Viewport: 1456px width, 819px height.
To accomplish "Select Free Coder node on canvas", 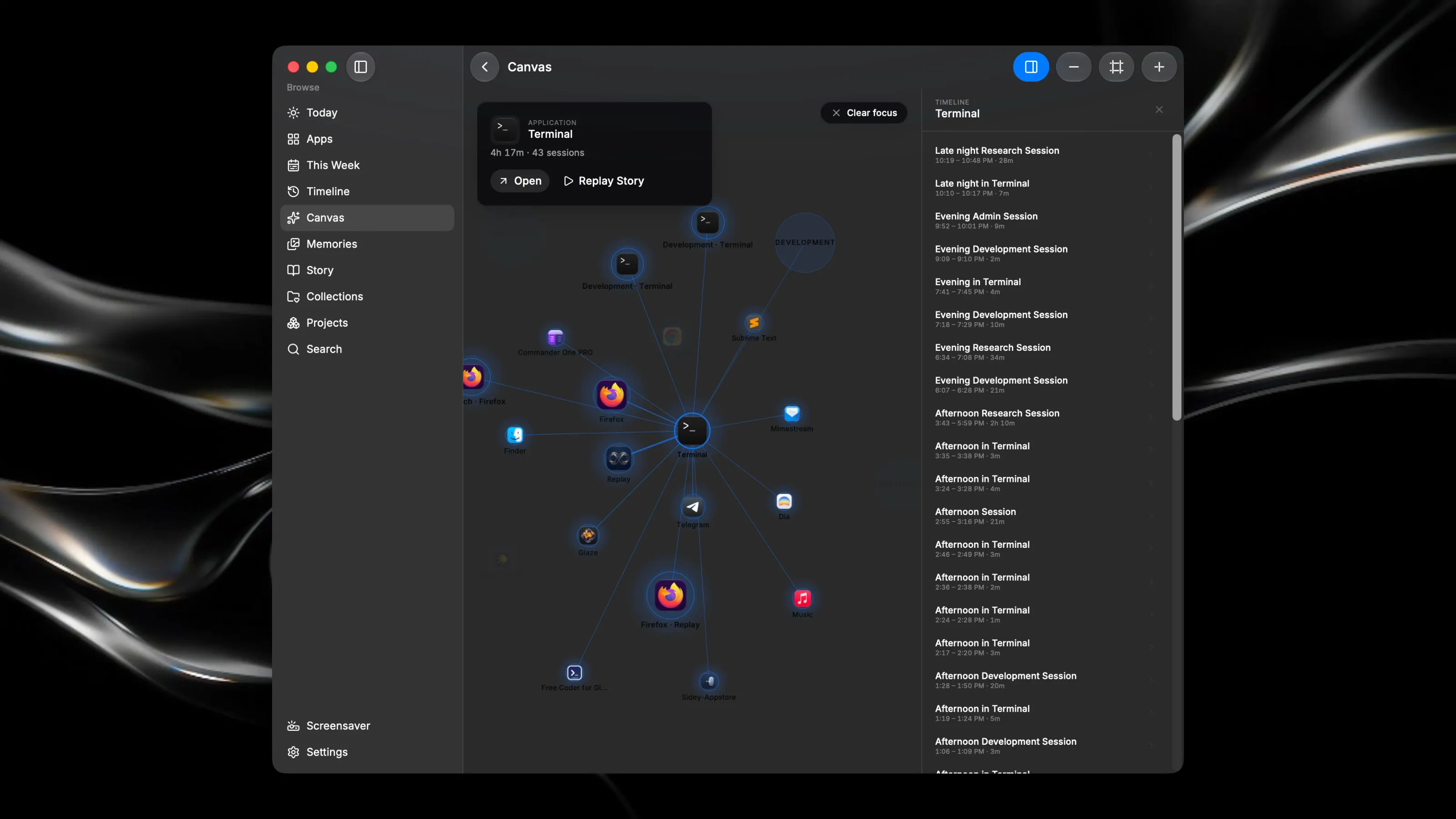I will pos(574,672).
